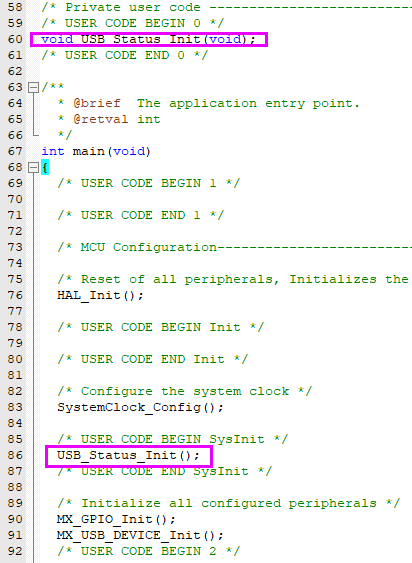Collapse the comment block fold at line 63
The image size is (412, 563).
[33, 87]
